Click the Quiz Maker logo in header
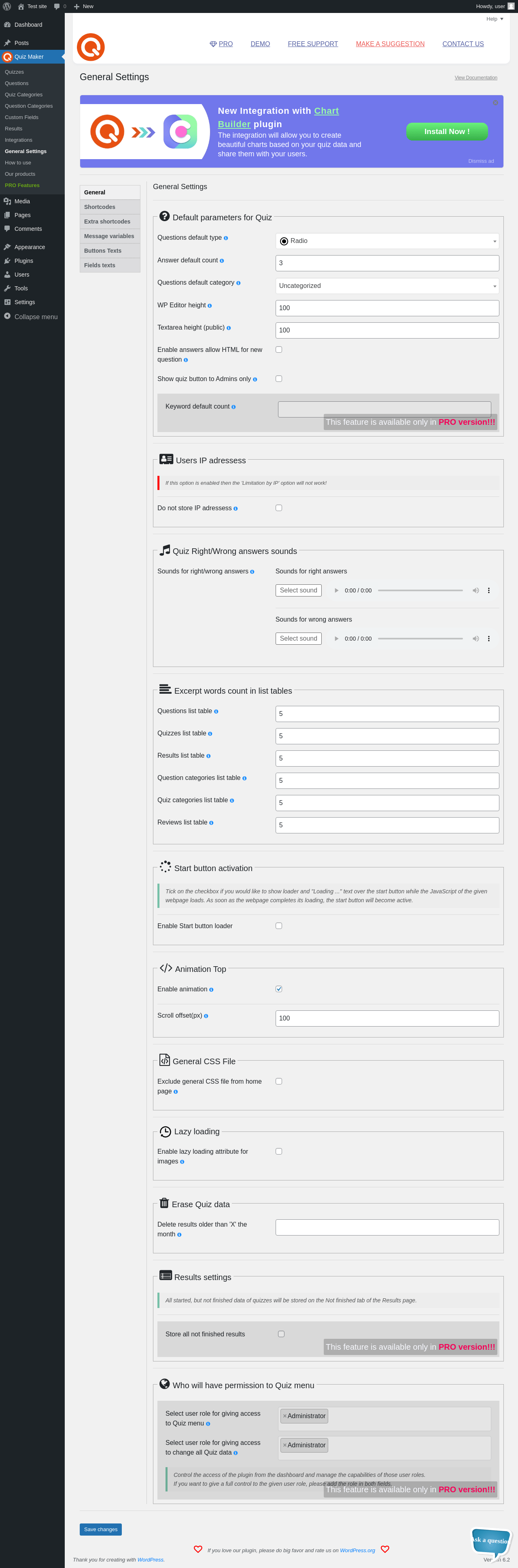The width and height of the screenshot is (518, 1568). pyautogui.click(x=91, y=47)
